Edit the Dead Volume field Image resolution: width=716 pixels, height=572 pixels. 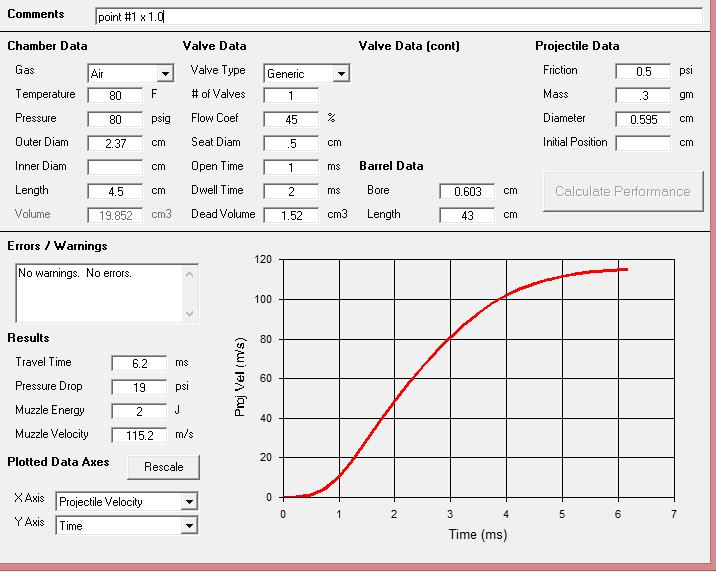(291, 215)
